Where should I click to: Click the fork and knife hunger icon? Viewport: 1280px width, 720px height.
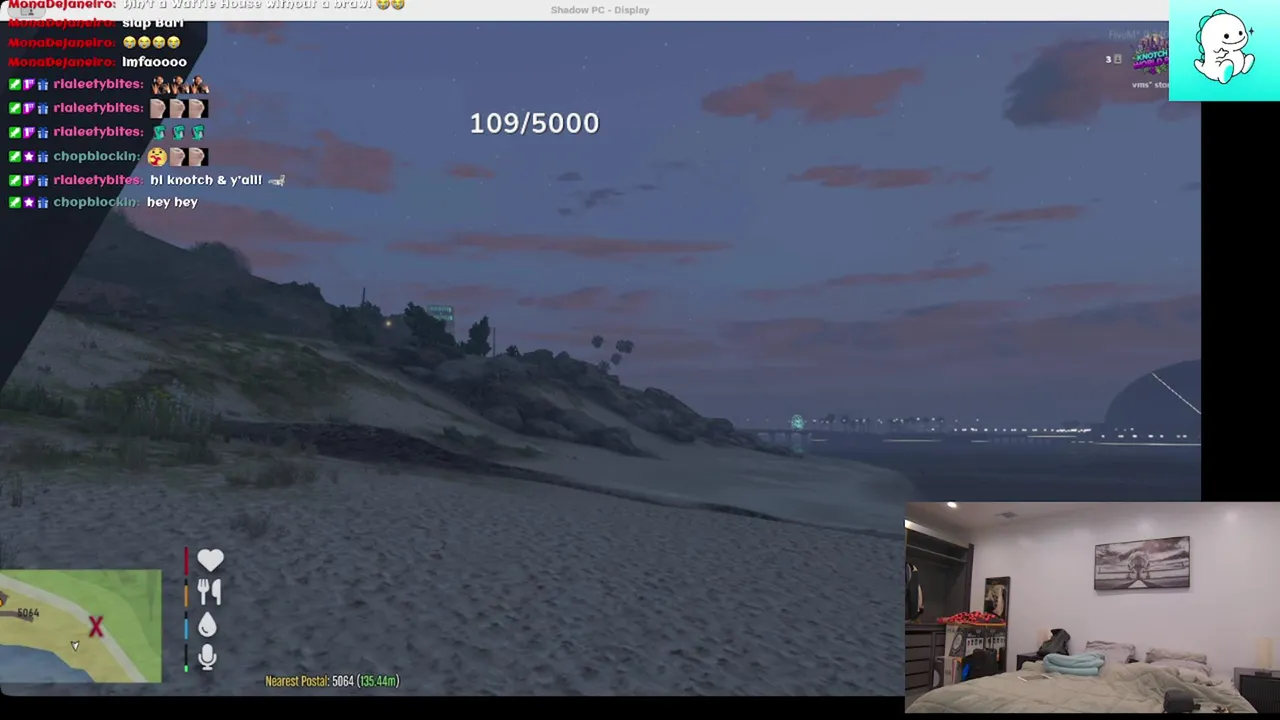(208, 592)
